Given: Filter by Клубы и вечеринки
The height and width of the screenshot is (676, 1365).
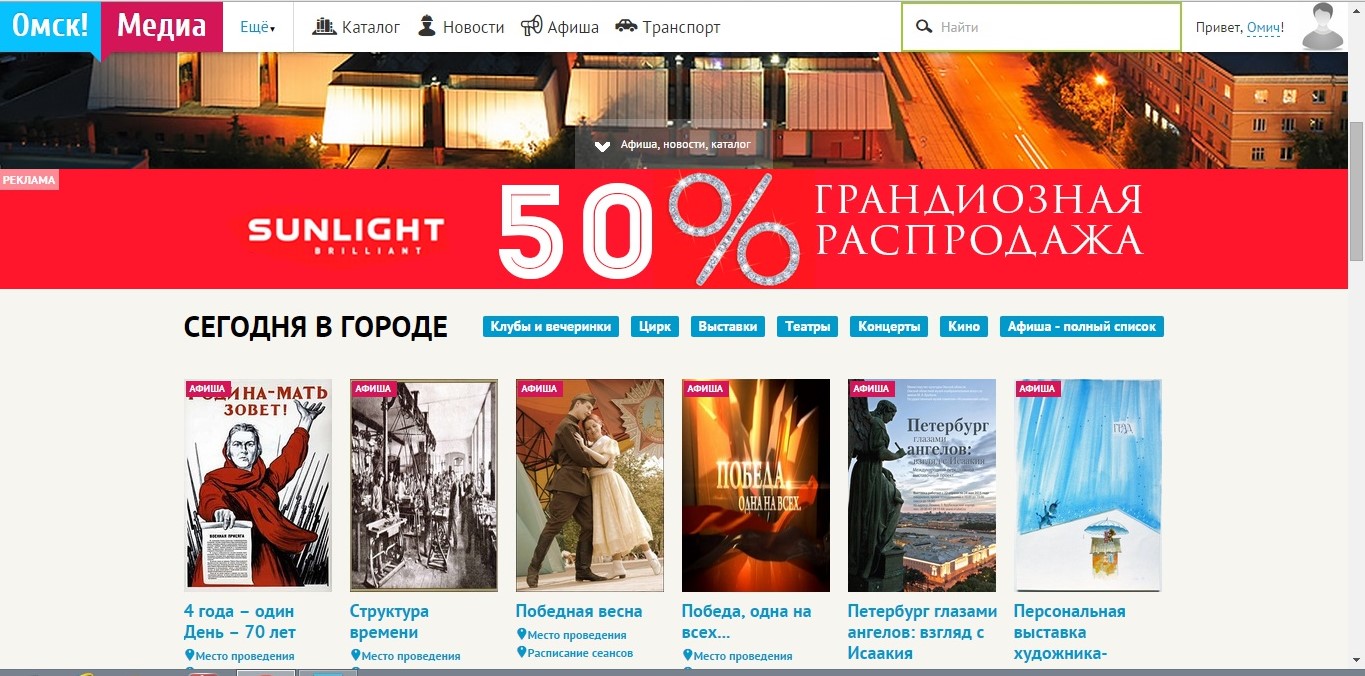Looking at the screenshot, I should pos(551,327).
